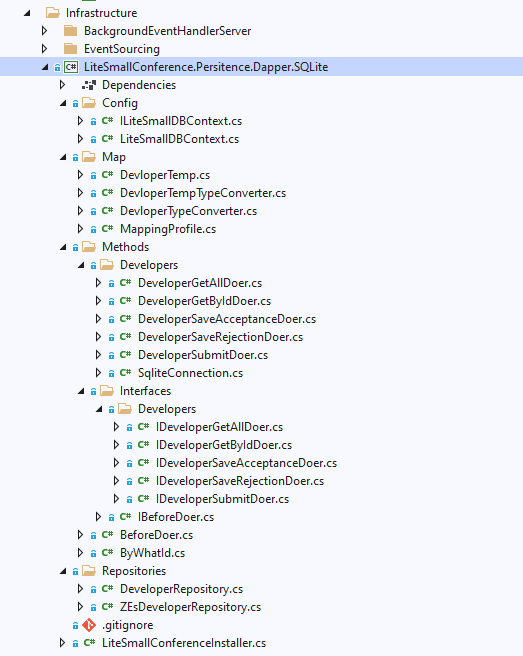Click the C# file icon of MappingProfile.cs
This screenshot has width=523, height=656.
pyautogui.click(x=108, y=228)
